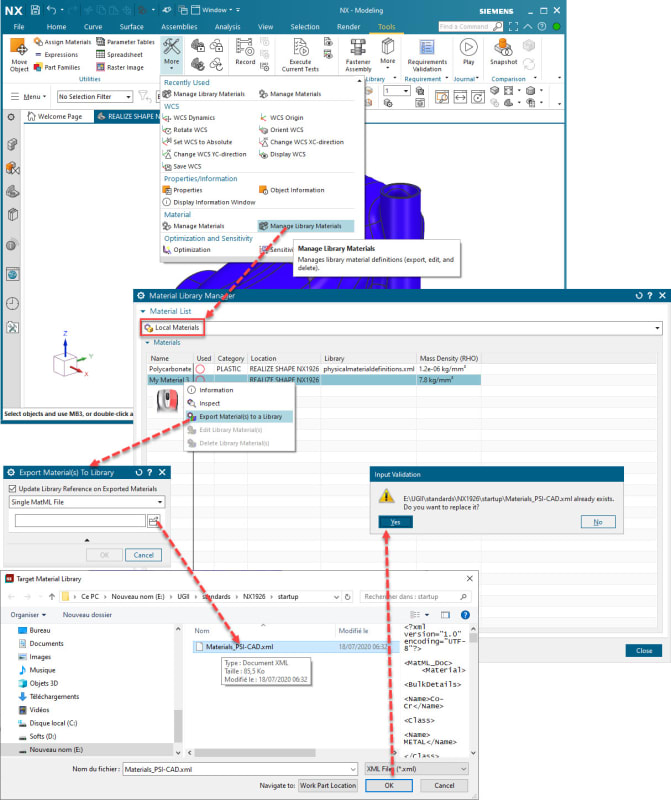The image size is (671, 800).
Task: Select Display WCS option
Action: [x=282, y=154]
